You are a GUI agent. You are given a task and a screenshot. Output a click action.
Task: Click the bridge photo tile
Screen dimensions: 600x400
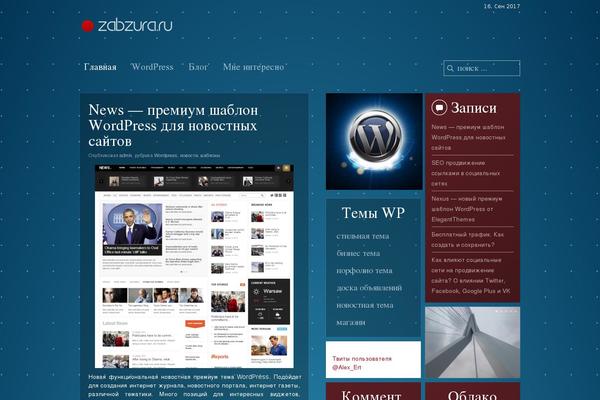[473, 342]
